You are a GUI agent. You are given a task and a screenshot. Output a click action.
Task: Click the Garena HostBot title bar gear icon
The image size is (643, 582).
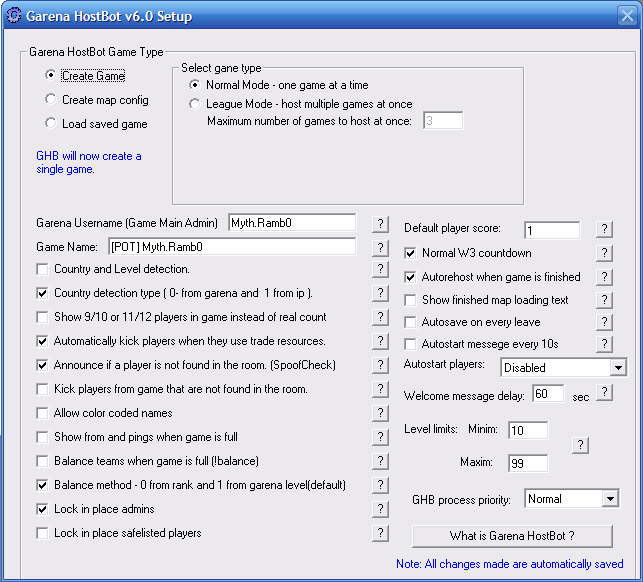(x=14, y=16)
